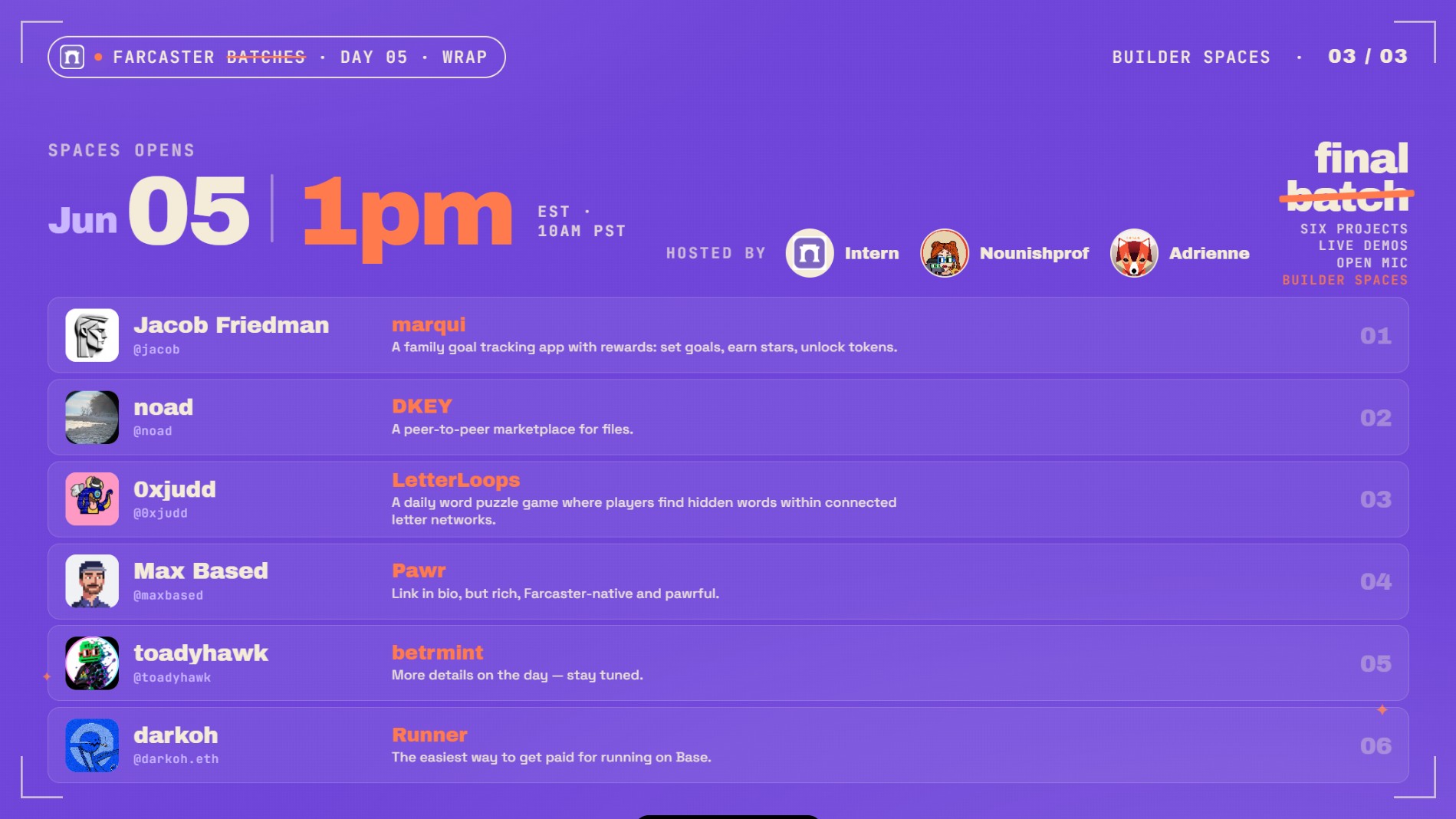
Task: Click the struck-through BATCHES word in header
Action: point(266,58)
